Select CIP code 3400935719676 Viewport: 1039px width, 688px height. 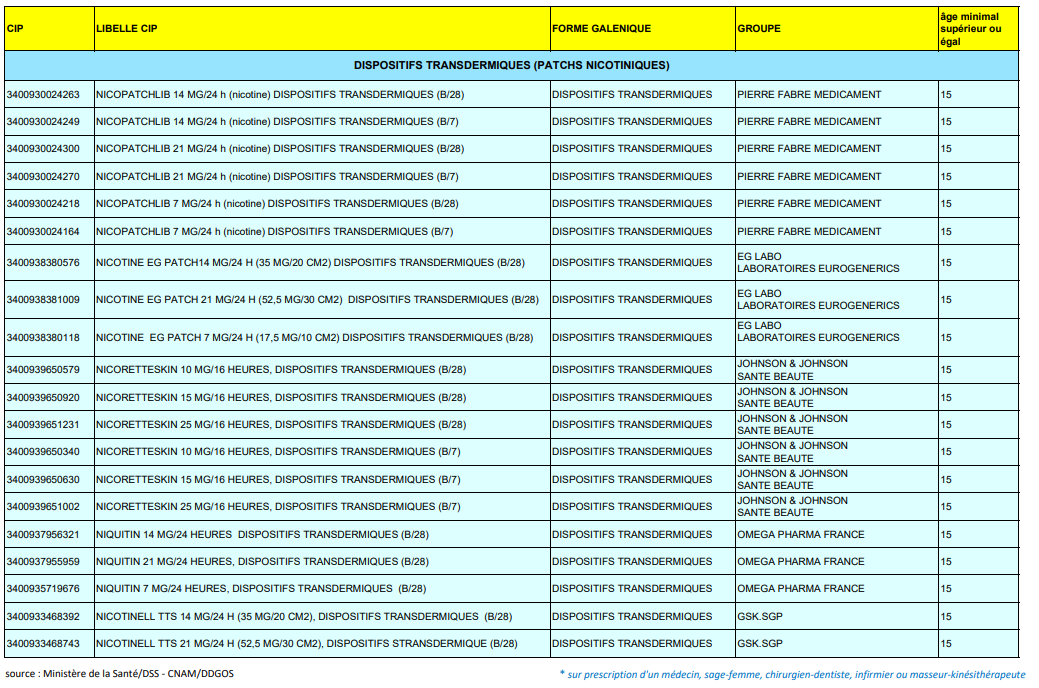click(x=43, y=589)
